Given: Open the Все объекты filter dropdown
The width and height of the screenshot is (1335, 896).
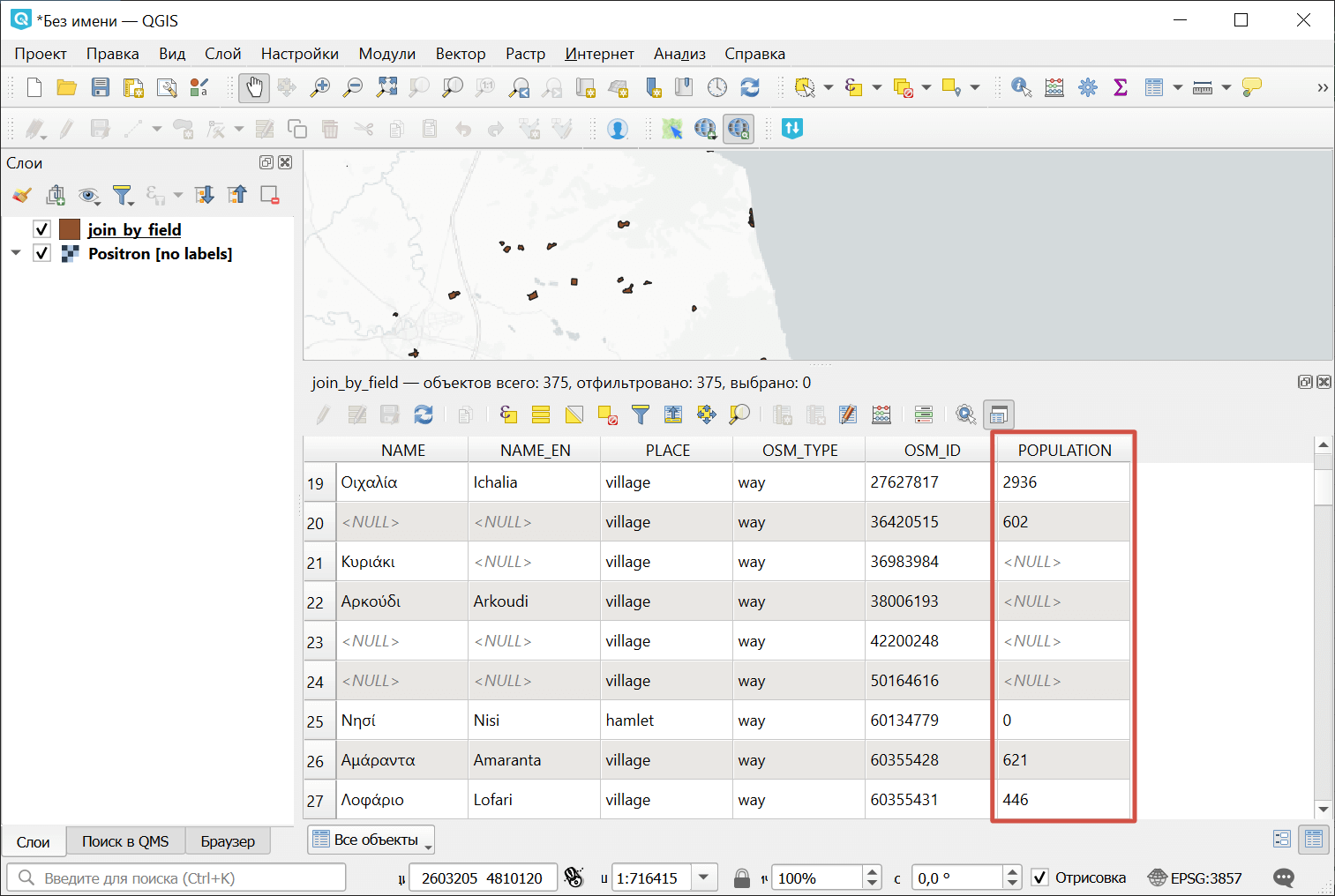Looking at the screenshot, I should (371, 840).
